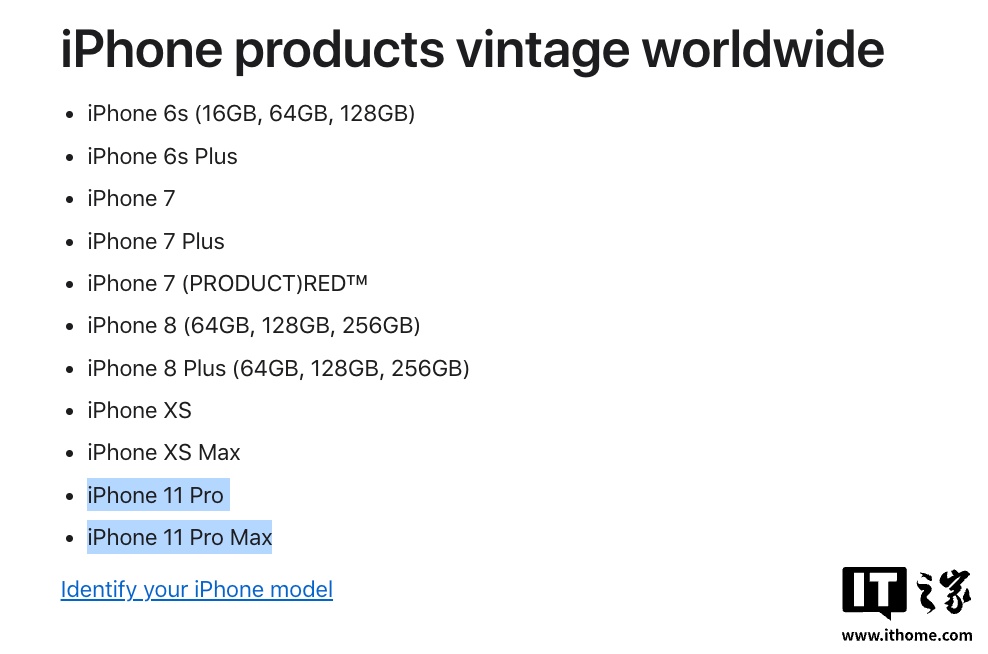Click the iPhone 8 Plus list entry

(x=278, y=369)
